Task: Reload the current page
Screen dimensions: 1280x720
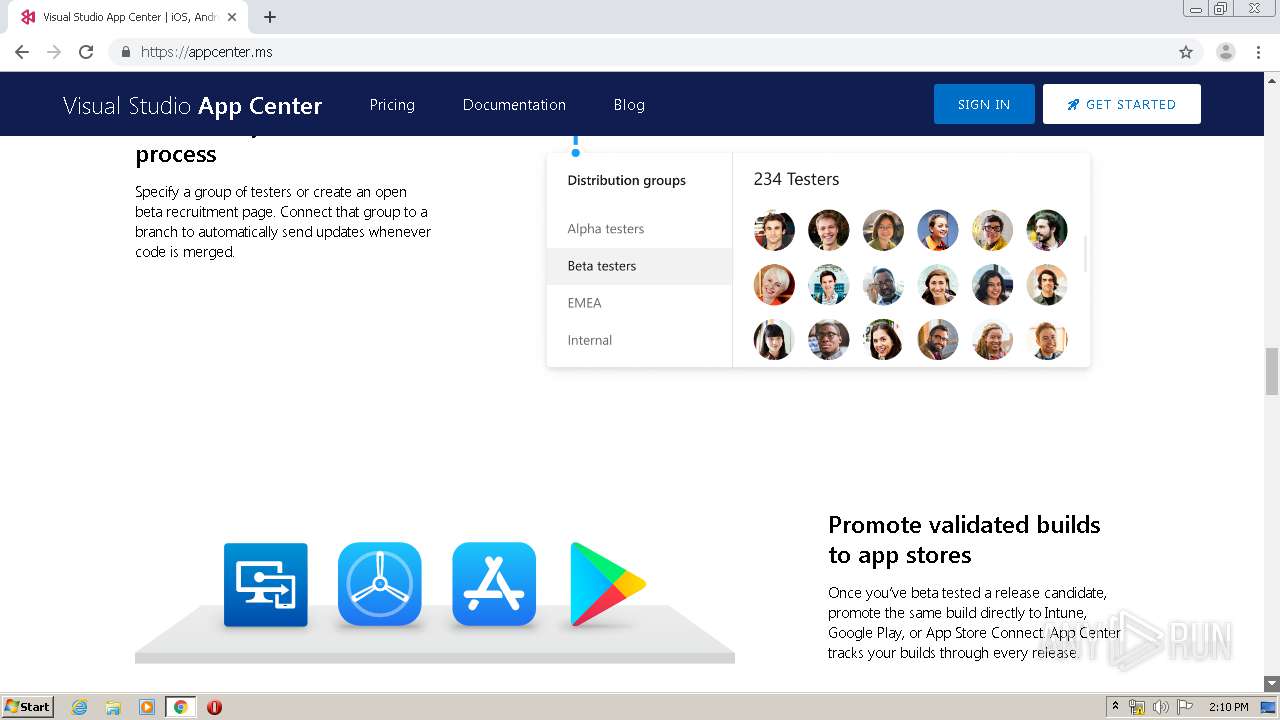Action: click(86, 52)
